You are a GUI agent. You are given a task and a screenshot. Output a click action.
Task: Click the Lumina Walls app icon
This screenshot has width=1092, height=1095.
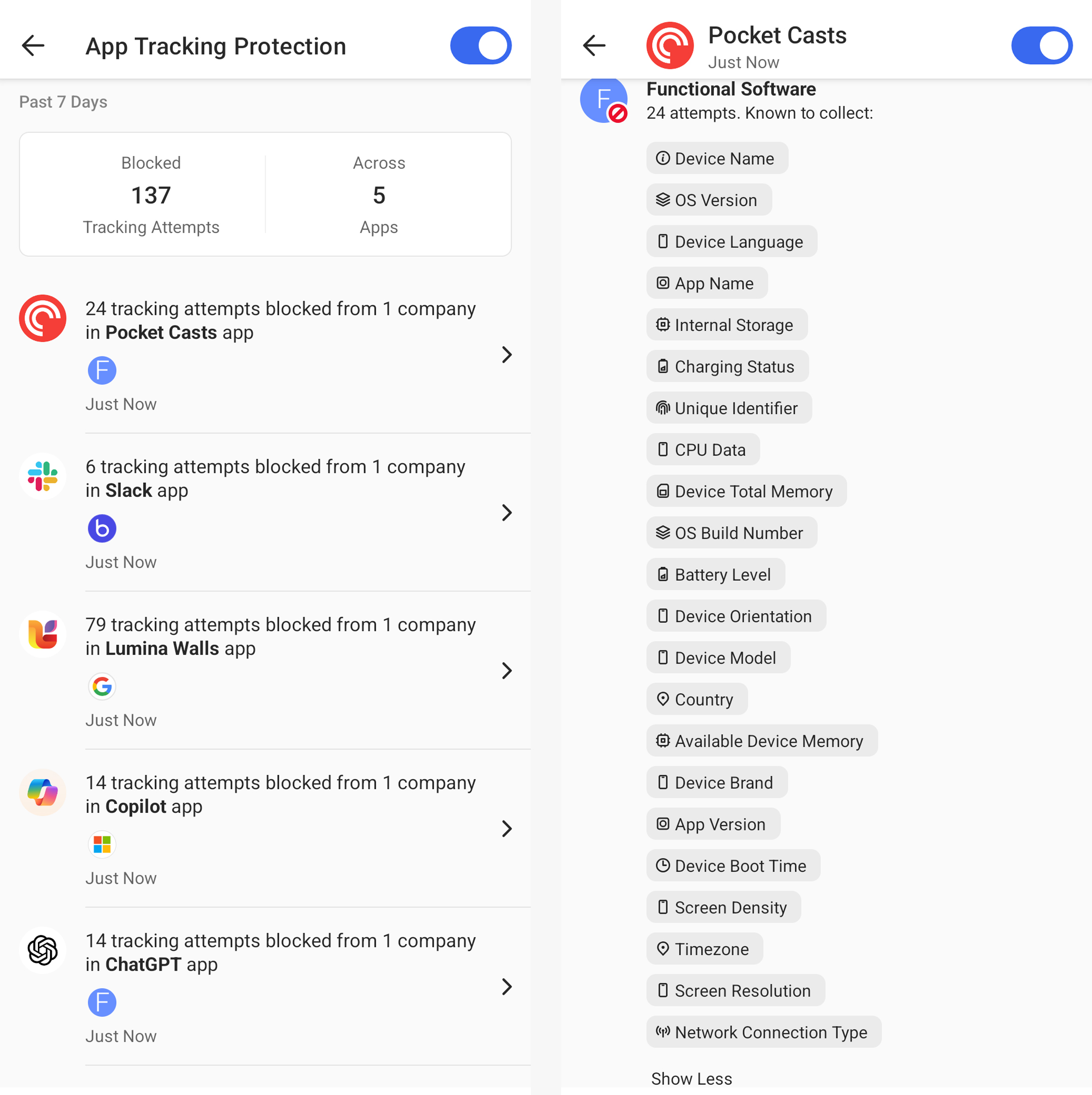(42, 634)
